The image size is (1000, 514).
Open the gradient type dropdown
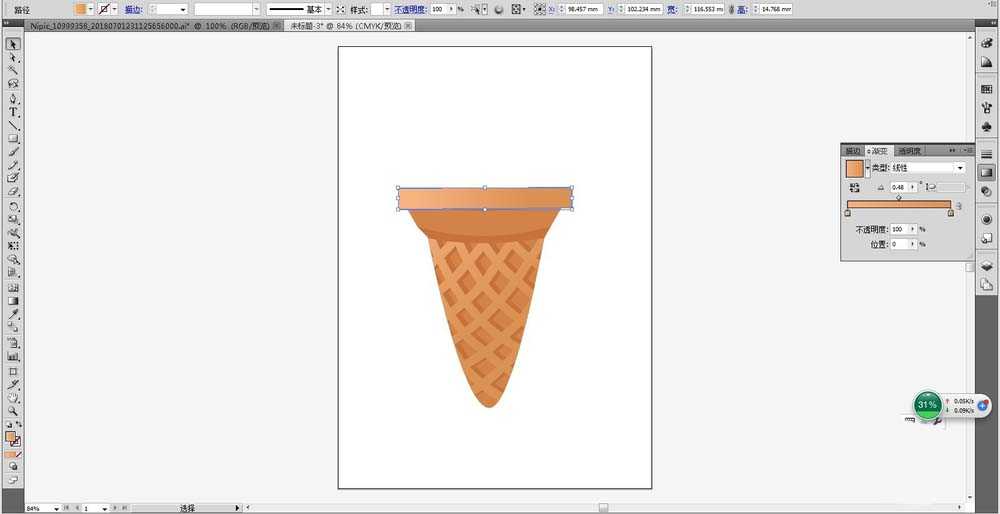(x=960, y=168)
